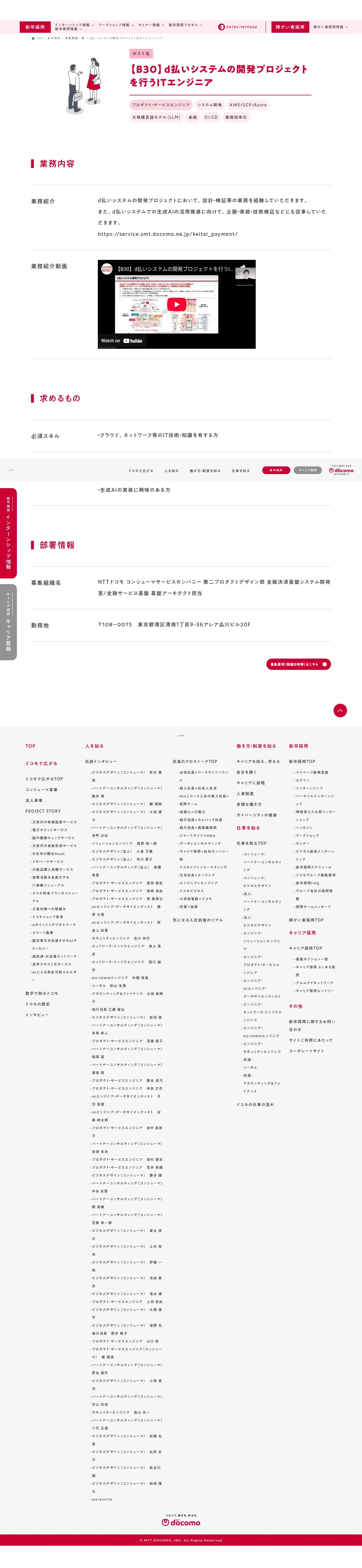
Task: Click footer キャリア採用TOP link
Action: [x=305, y=948]
